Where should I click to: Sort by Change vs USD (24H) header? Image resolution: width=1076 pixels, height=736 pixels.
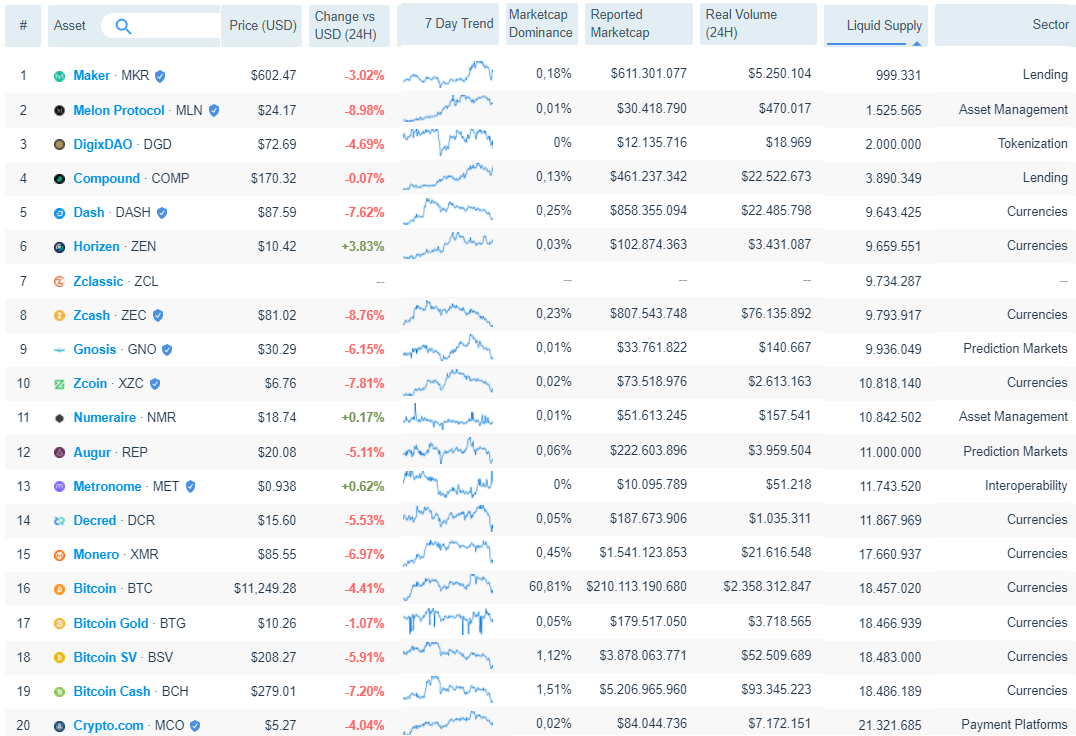[349, 25]
